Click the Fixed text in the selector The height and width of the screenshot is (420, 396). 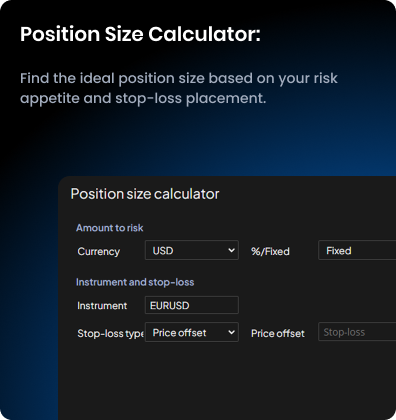point(339,250)
